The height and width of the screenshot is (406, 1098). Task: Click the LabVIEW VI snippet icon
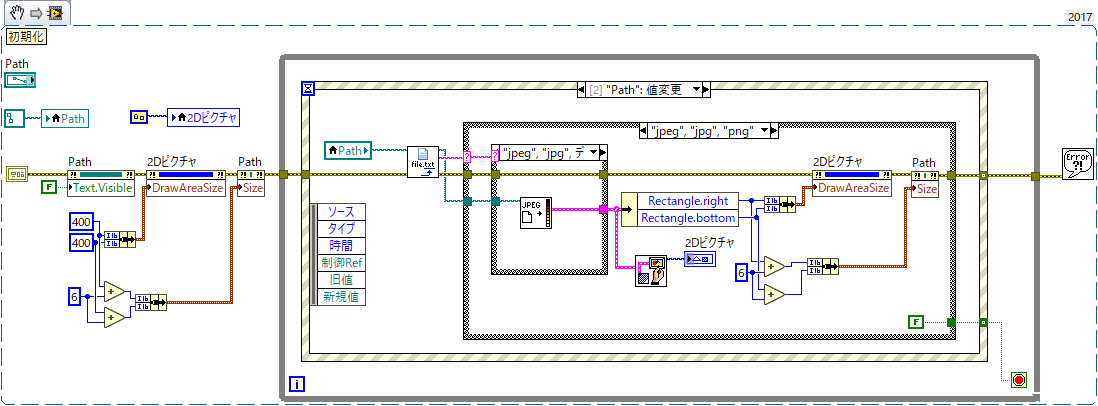click(53, 13)
